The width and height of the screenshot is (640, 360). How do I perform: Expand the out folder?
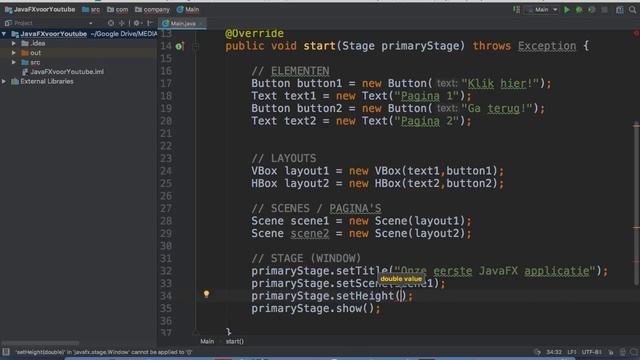tap(14, 53)
